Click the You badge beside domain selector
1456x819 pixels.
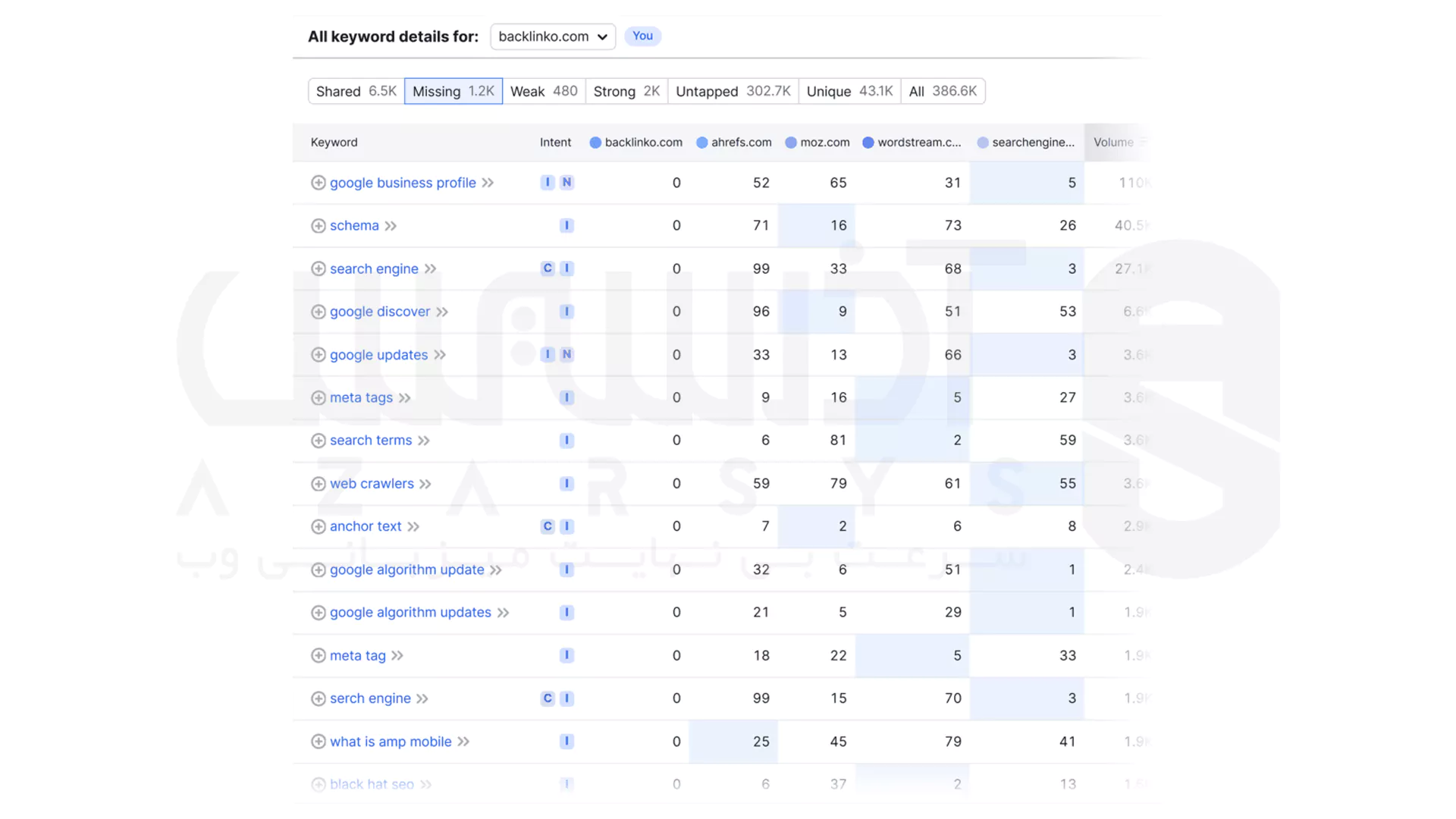pos(642,36)
